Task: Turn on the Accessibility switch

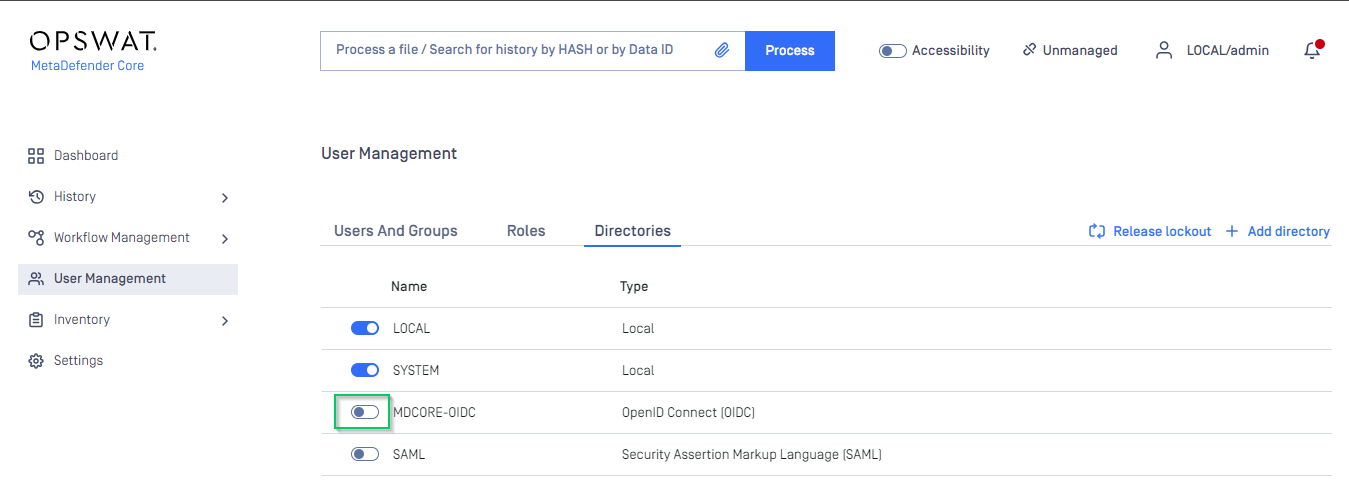Action: 893,51
